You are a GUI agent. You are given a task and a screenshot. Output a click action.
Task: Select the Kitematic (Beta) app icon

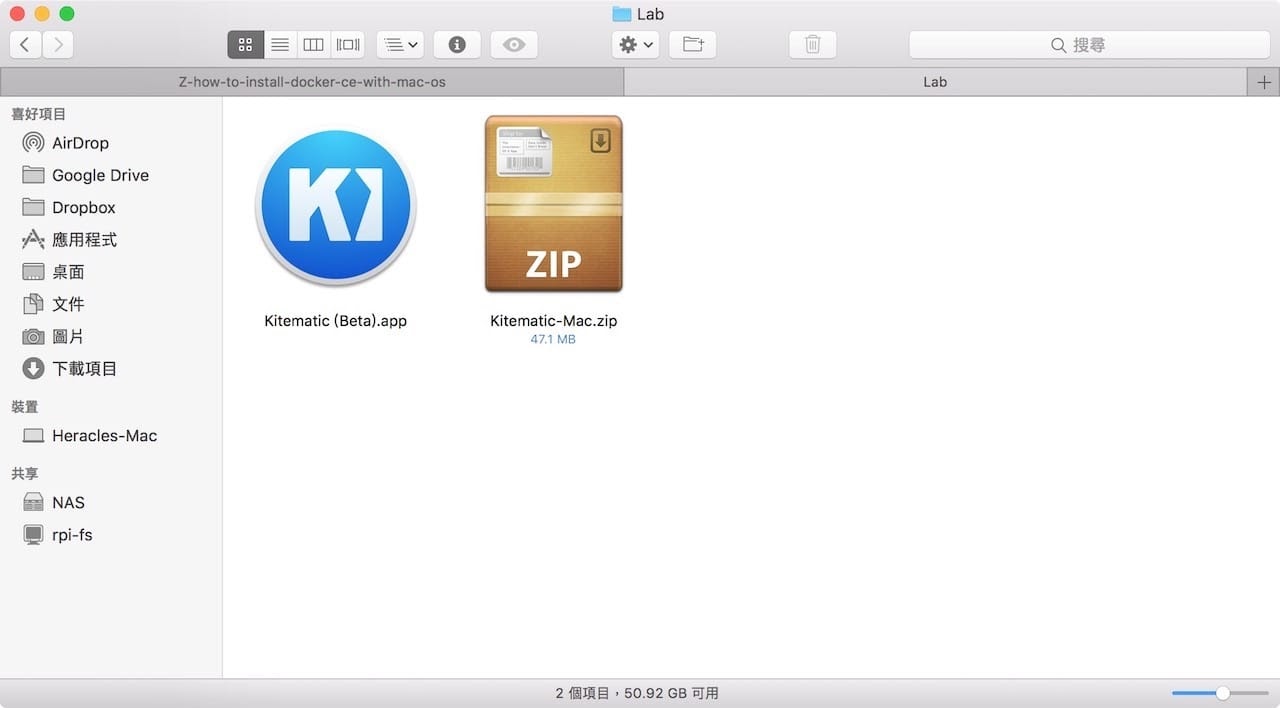(x=335, y=206)
